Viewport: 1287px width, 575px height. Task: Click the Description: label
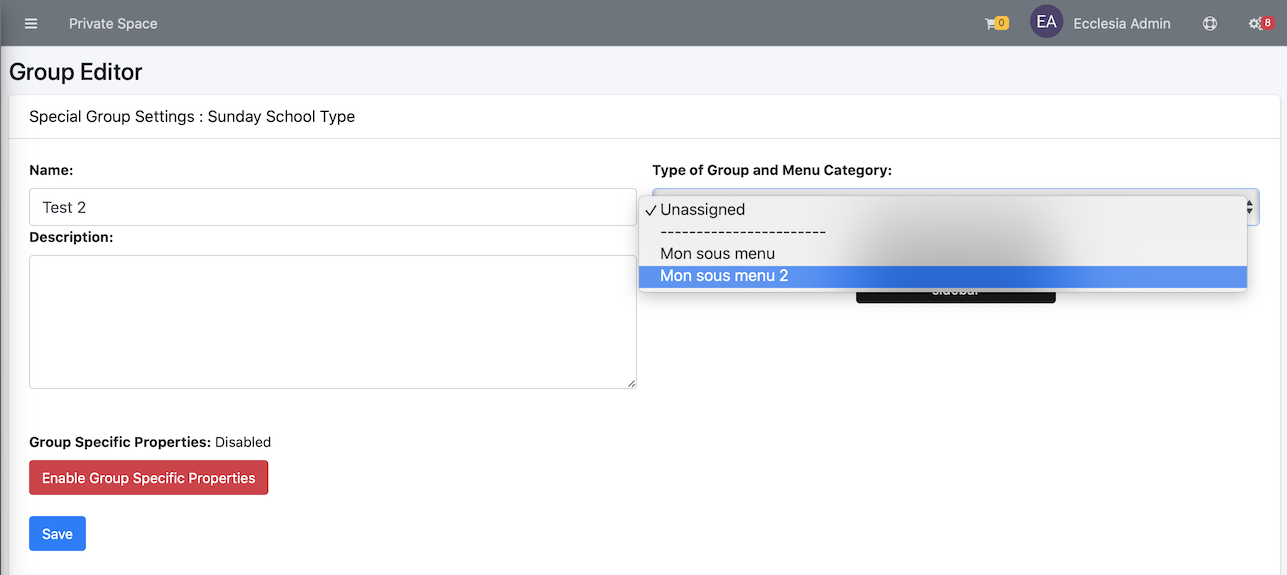pyautogui.click(x=71, y=237)
